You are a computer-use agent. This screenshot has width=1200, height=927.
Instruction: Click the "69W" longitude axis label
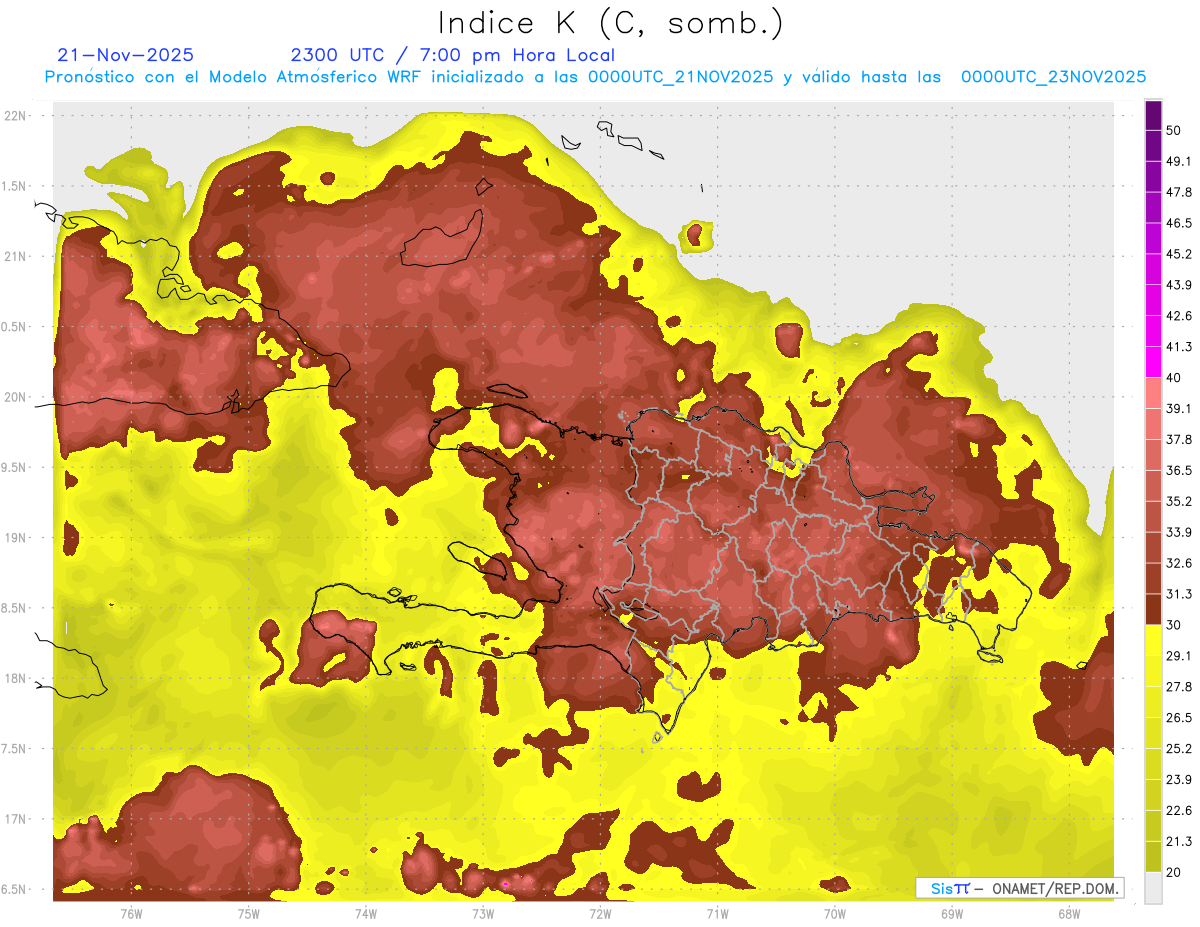pyautogui.click(x=952, y=914)
